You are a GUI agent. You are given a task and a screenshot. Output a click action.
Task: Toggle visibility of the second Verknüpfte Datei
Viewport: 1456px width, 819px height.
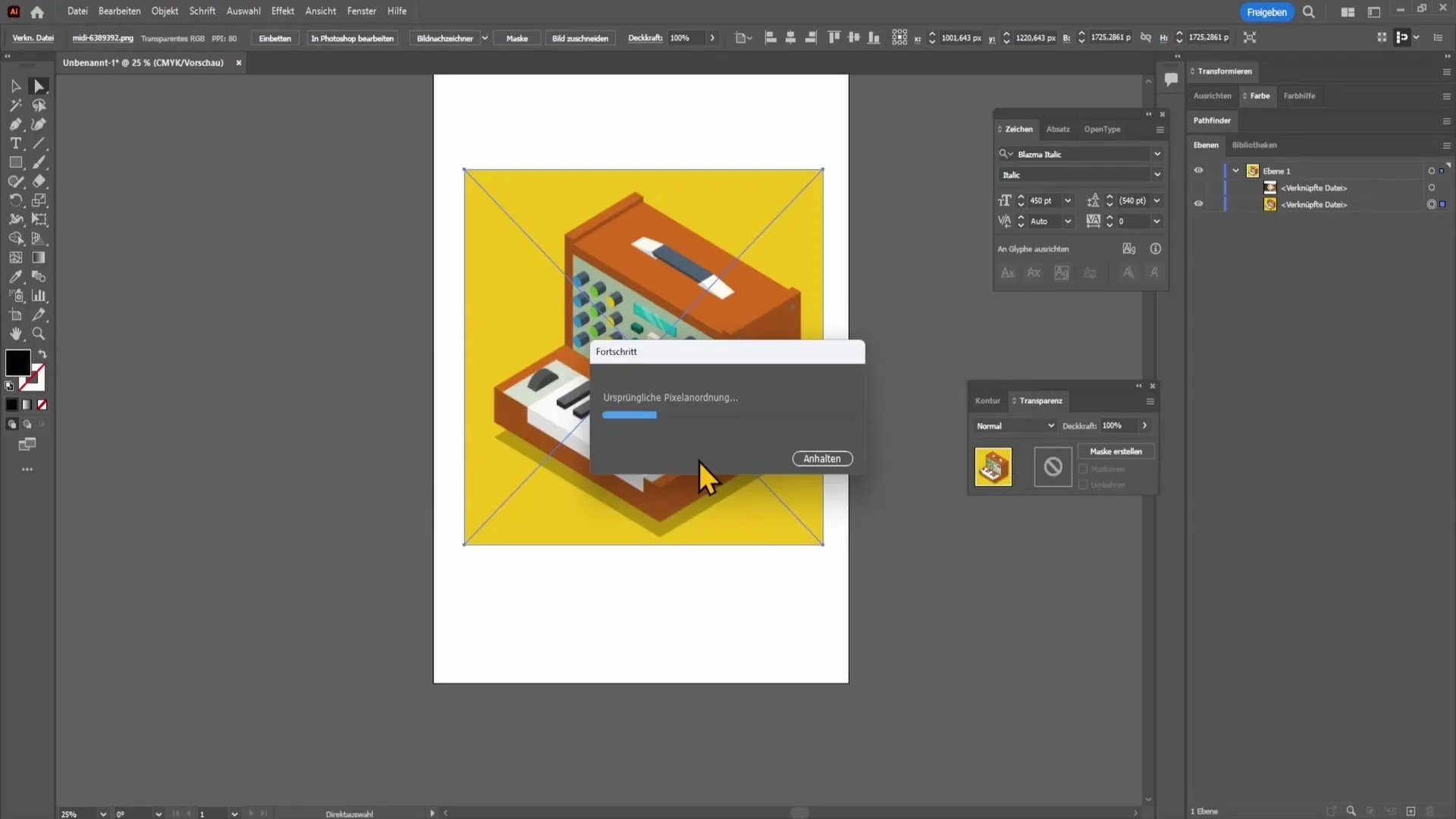1198,204
